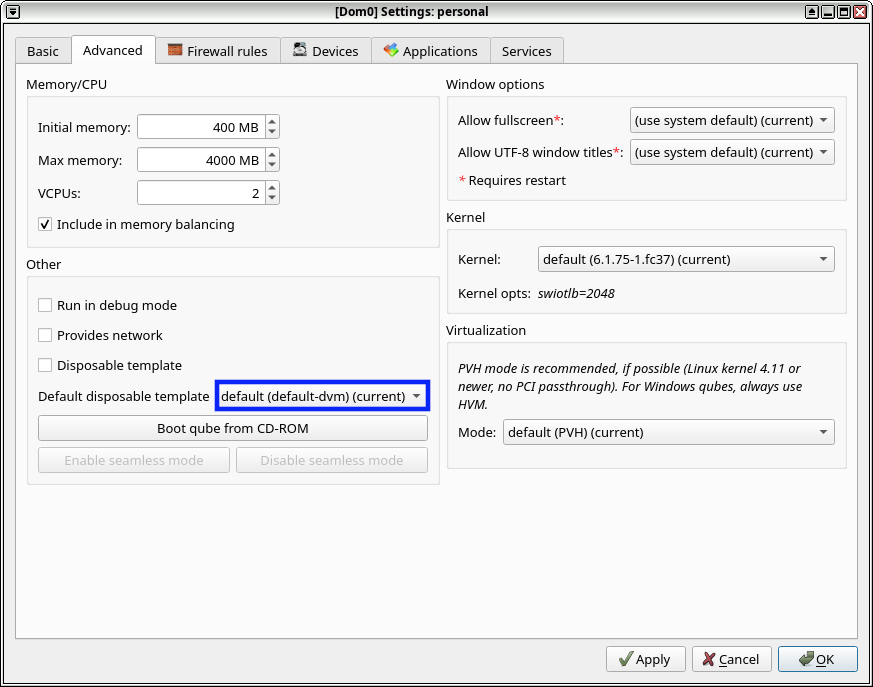
Task: Click the swiotlb=2048 kernel opts text
Action: 576,293
